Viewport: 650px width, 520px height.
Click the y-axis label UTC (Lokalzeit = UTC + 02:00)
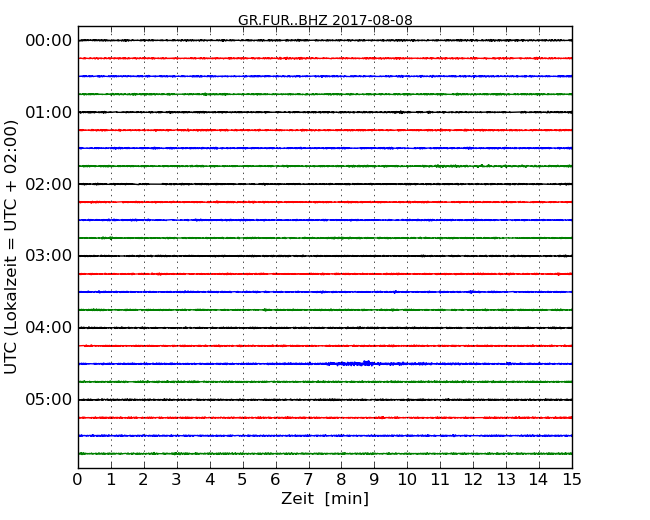pyautogui.click(x=11, y=247)
